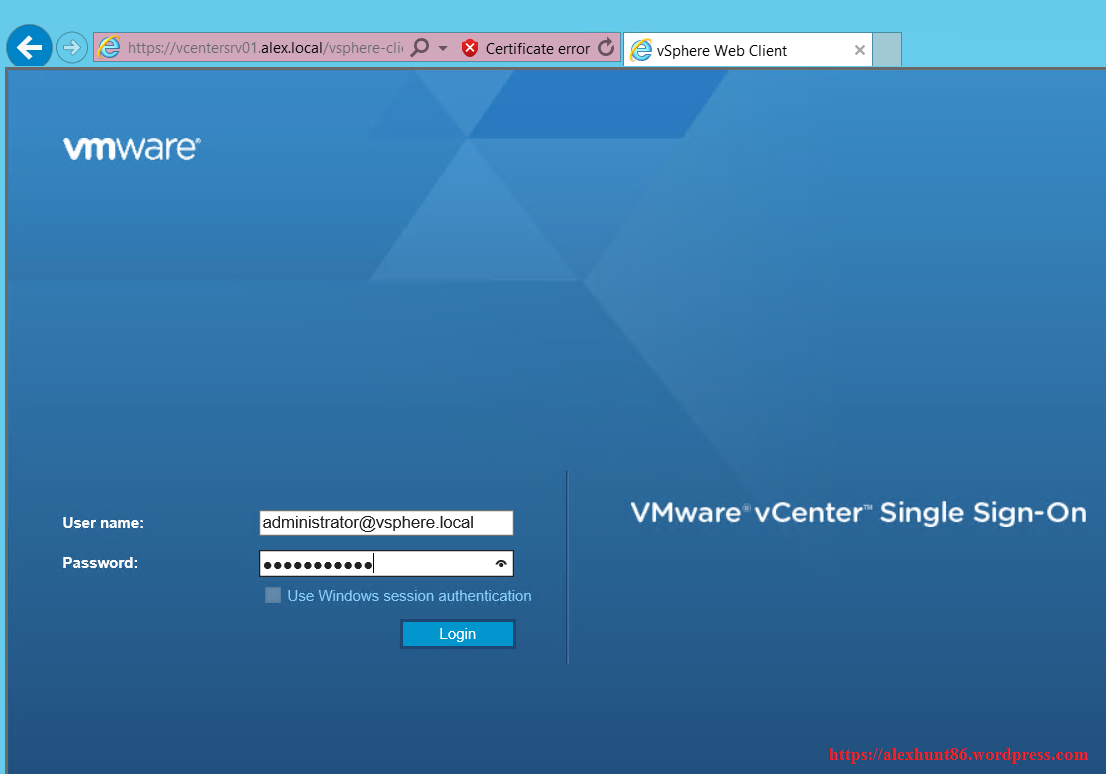This screenshot has height=774, width=1106.
Task: Click the vmware logo
Action: [x=132, y=148]
